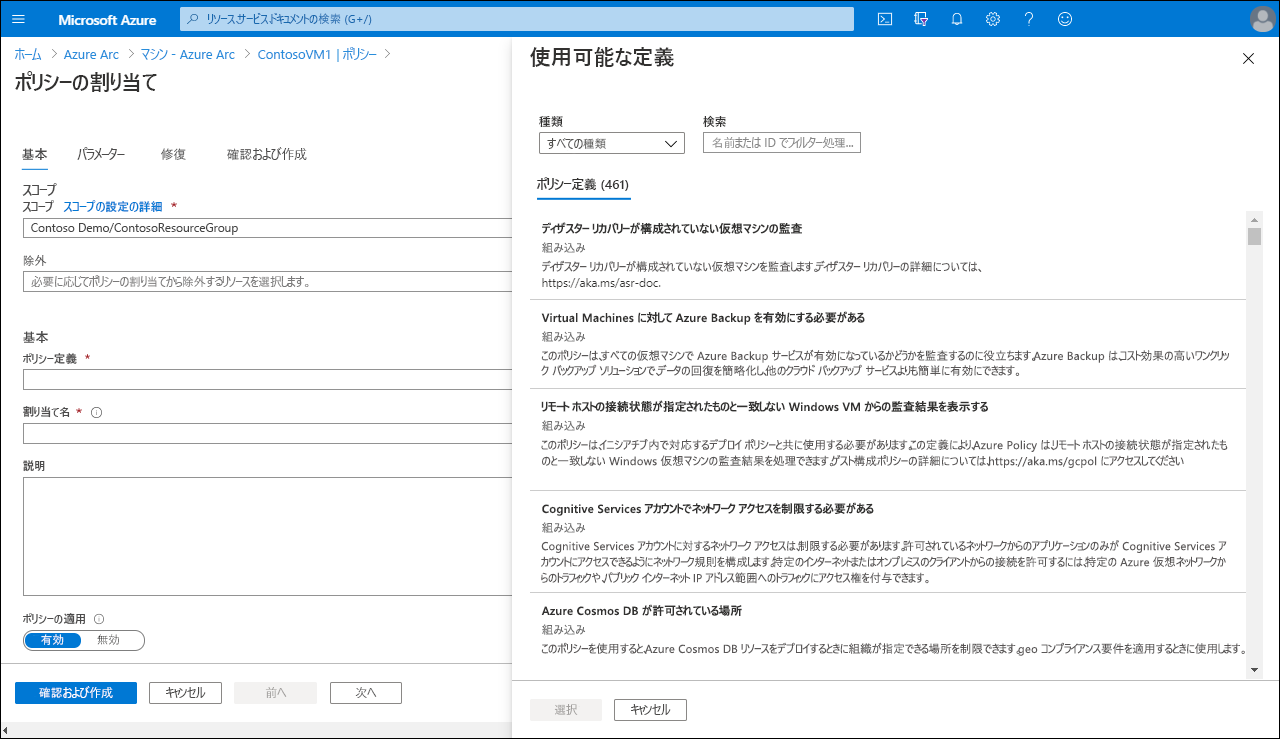The image size is (1280, 739).
Task: Click the 検索 filter field
Action: tap(782, 143)
